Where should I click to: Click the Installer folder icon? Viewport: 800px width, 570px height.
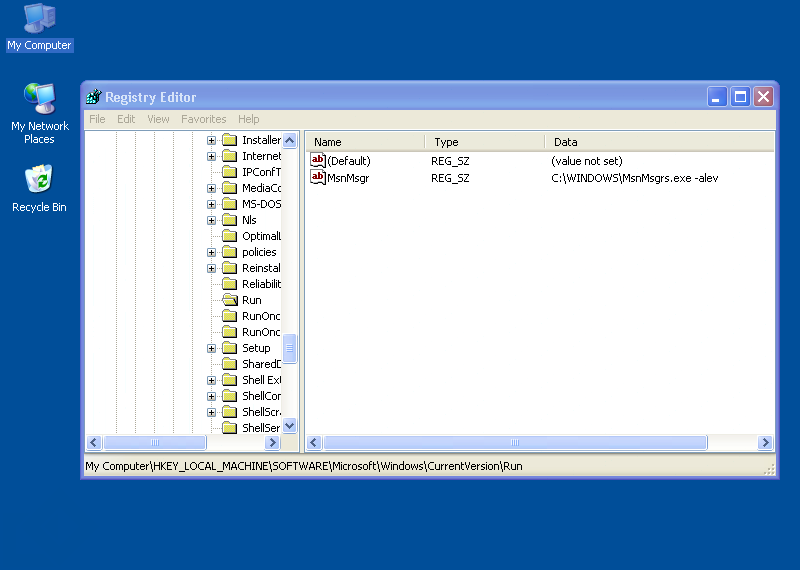click(230, 140)
